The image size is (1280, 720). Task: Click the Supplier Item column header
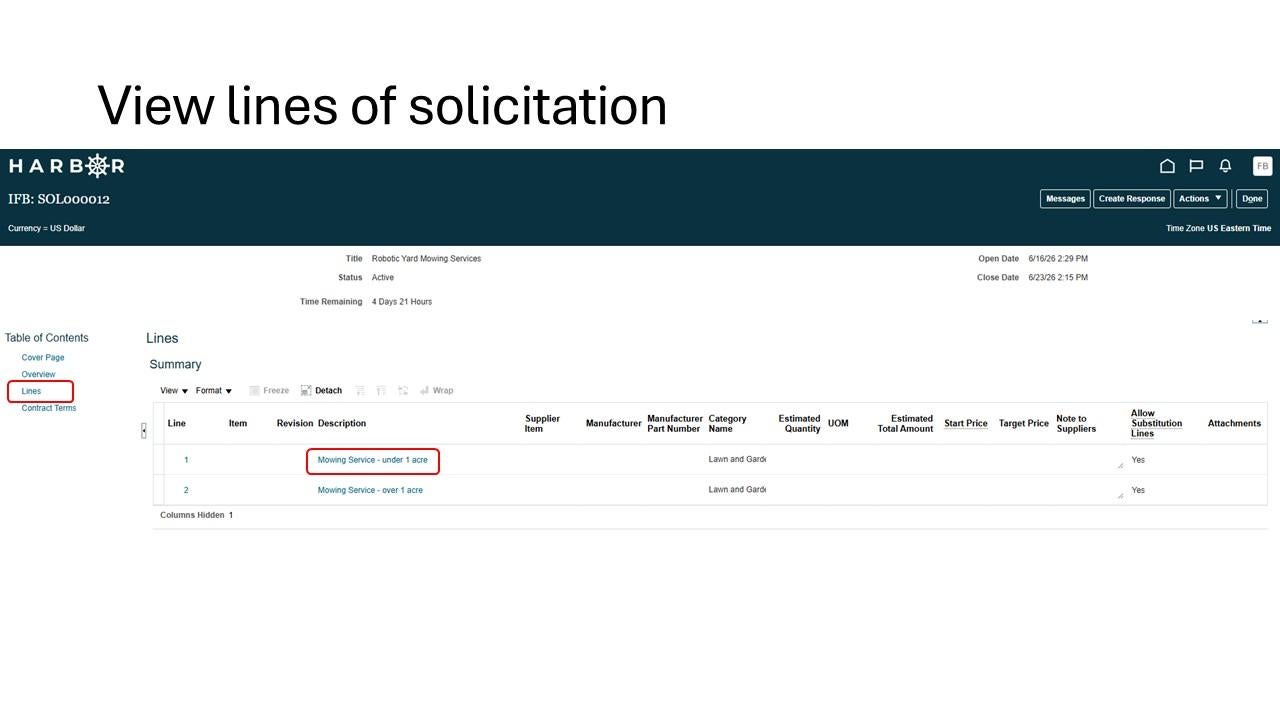pyautogui.click(x=542, y=424)
